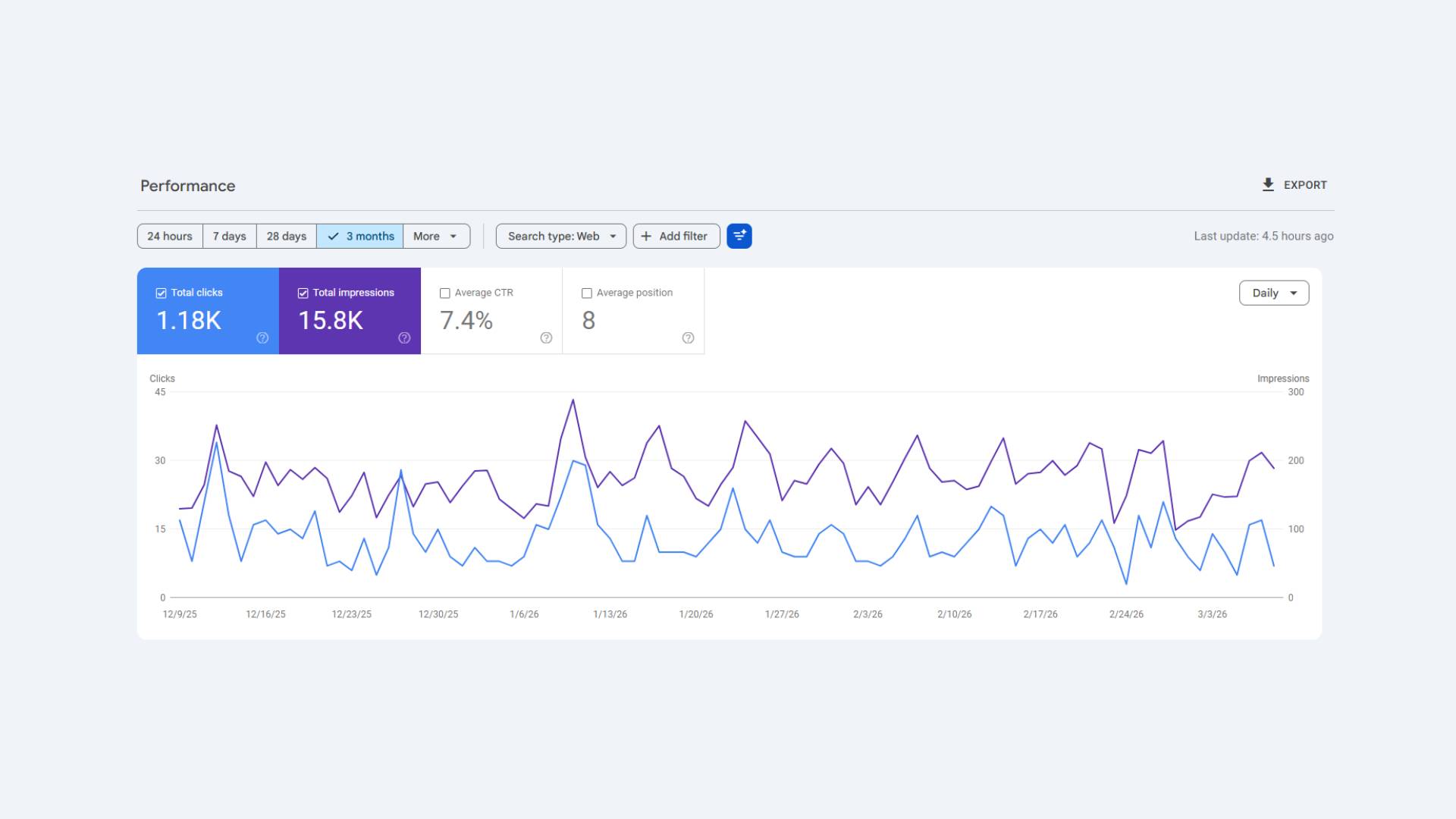Open the comparison filter icon beside Add filter

click(x=739, y=236)
